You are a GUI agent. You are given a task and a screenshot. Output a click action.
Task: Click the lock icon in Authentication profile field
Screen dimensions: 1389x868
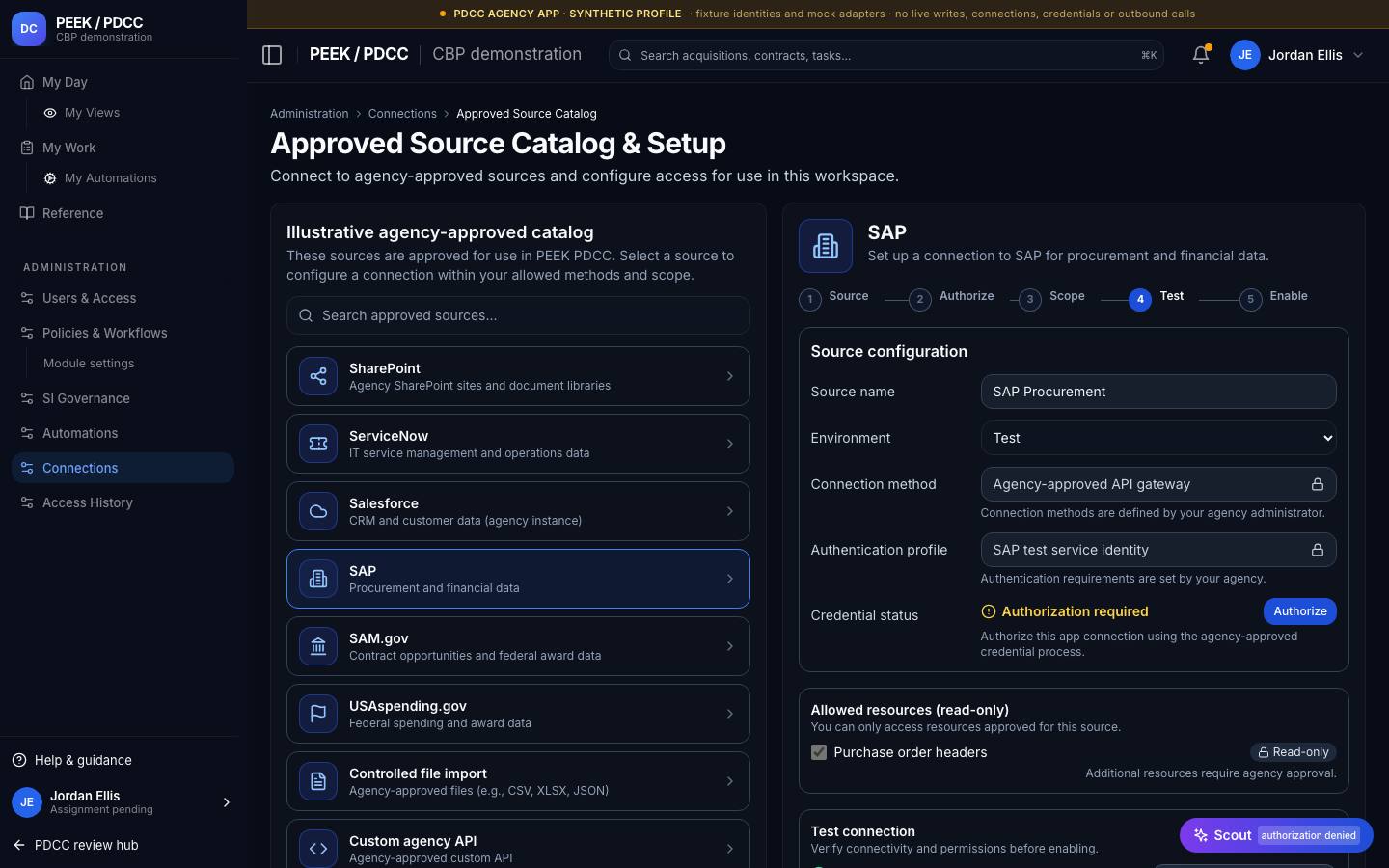click(x=1317, y=550)
